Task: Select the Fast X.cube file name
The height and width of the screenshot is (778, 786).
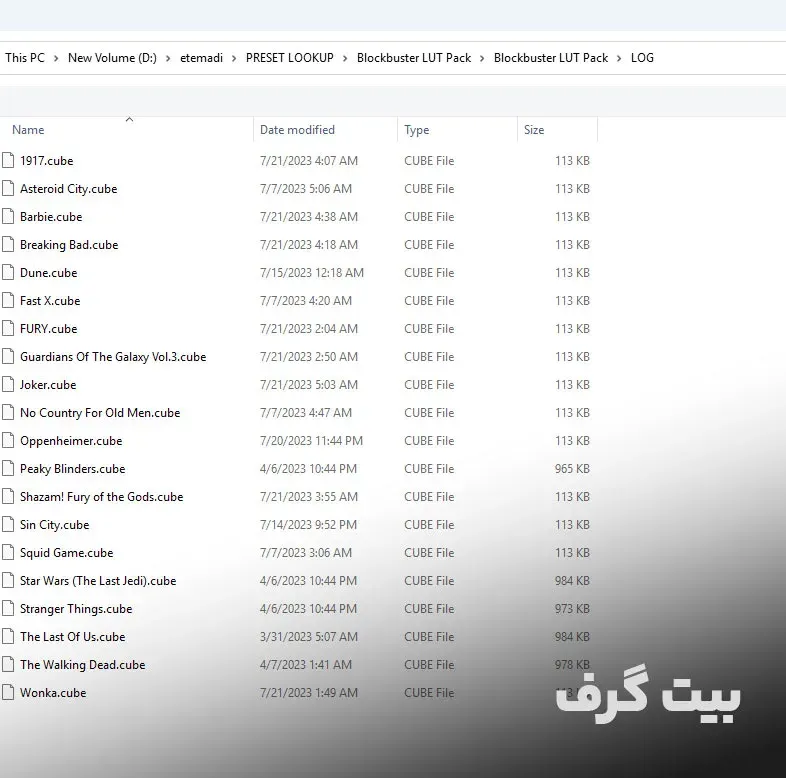Action: [50, 301]
